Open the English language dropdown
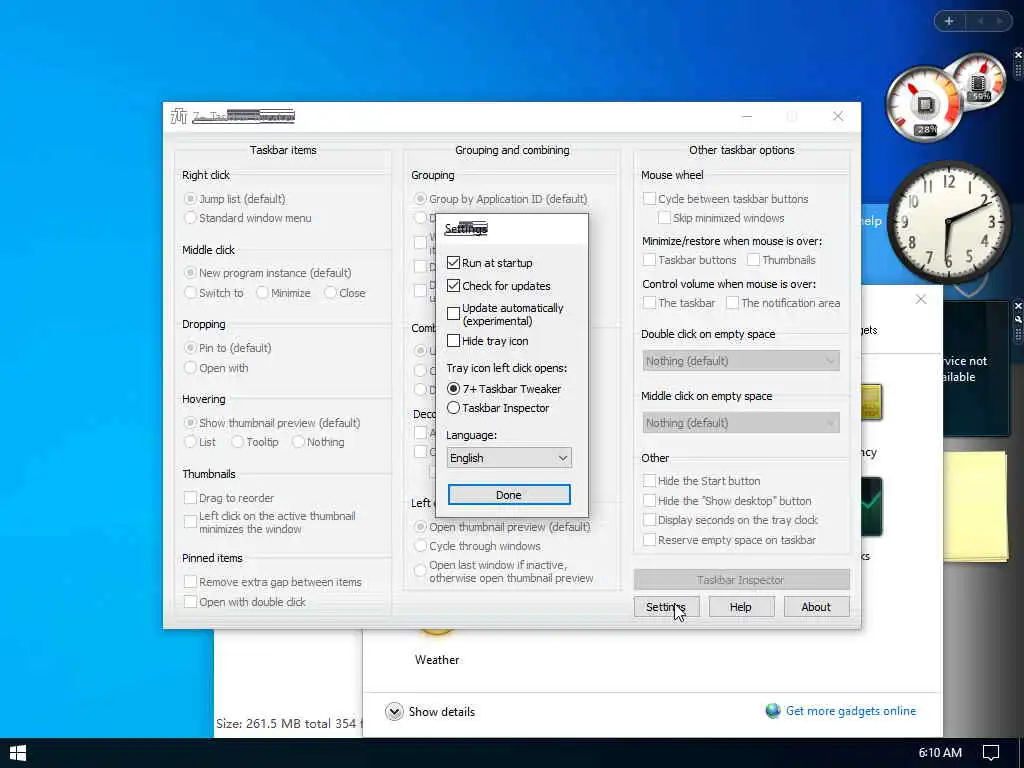Image resolution: width=1024 pixels, height=768 pixels. (509, 458)
